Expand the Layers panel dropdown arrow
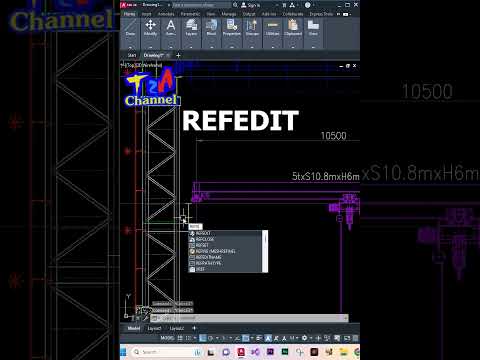Viewport: 480px width, 360px height. pyautogui.click(x=191, y=47)
